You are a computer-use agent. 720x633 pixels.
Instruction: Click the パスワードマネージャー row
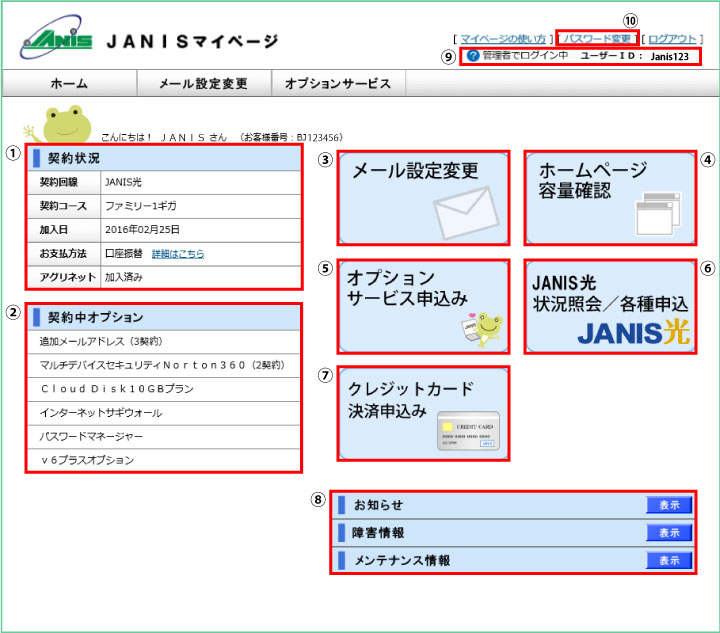164,437
